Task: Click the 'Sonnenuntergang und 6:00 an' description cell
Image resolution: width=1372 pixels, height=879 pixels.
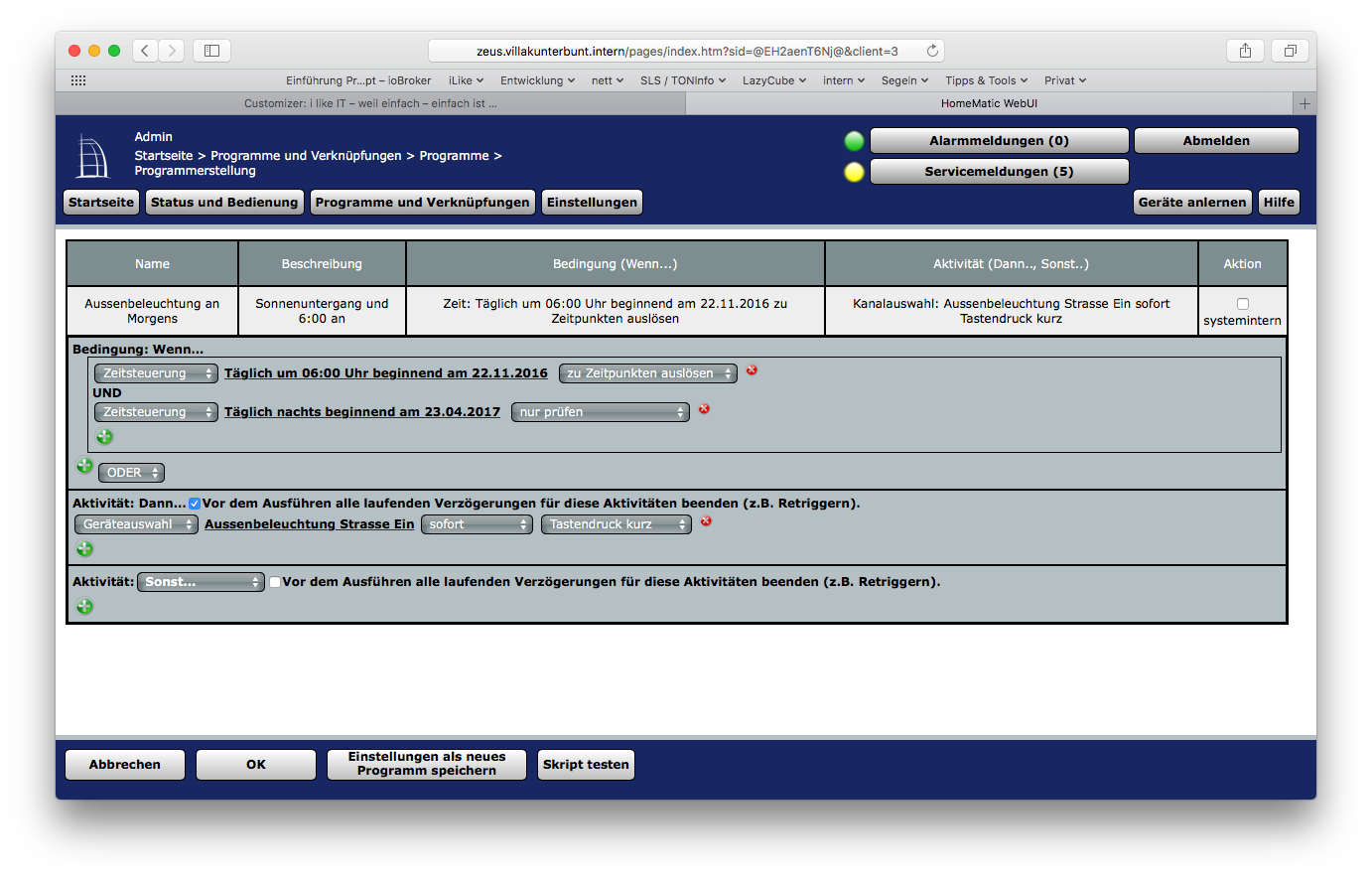Action: click(x=322, y=311)
